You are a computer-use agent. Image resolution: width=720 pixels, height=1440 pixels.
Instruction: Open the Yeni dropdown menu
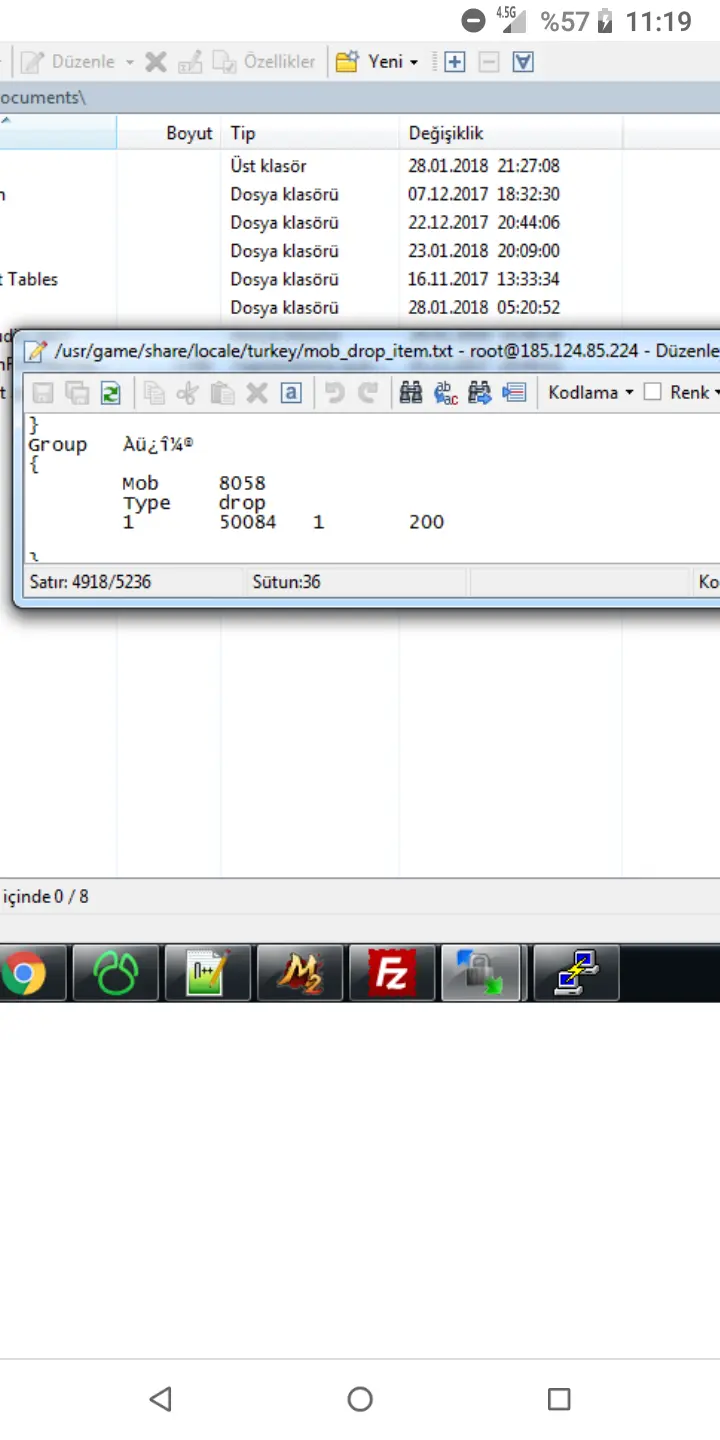point(377,62)
